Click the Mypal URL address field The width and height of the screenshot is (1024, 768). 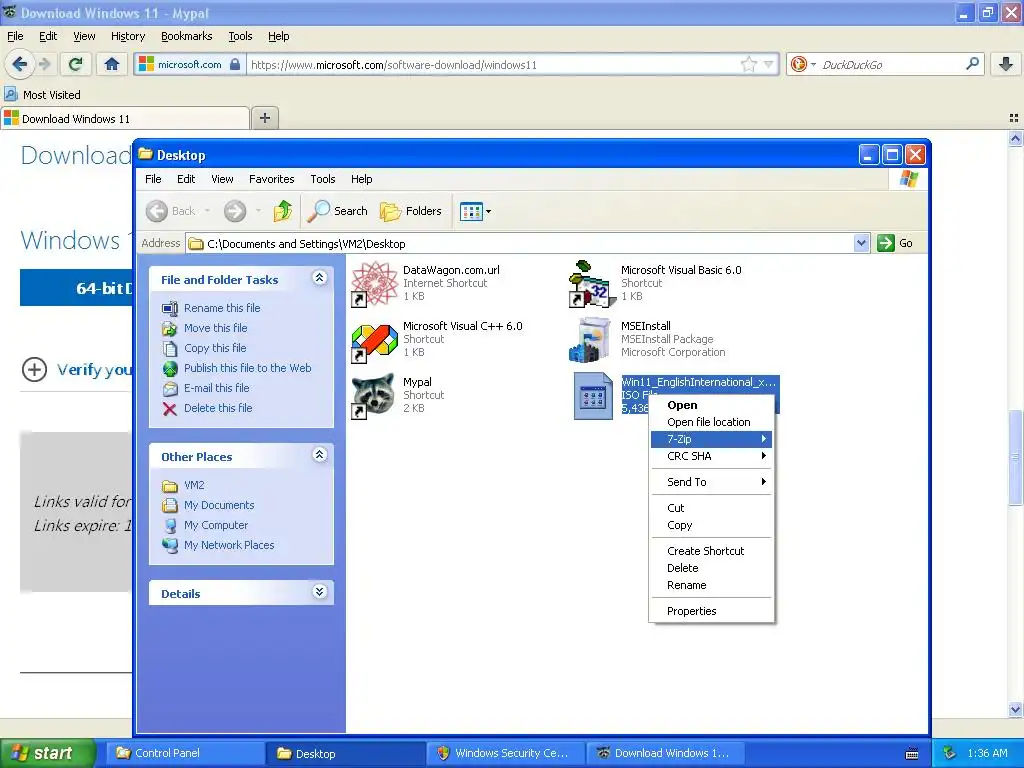(493, 64)
